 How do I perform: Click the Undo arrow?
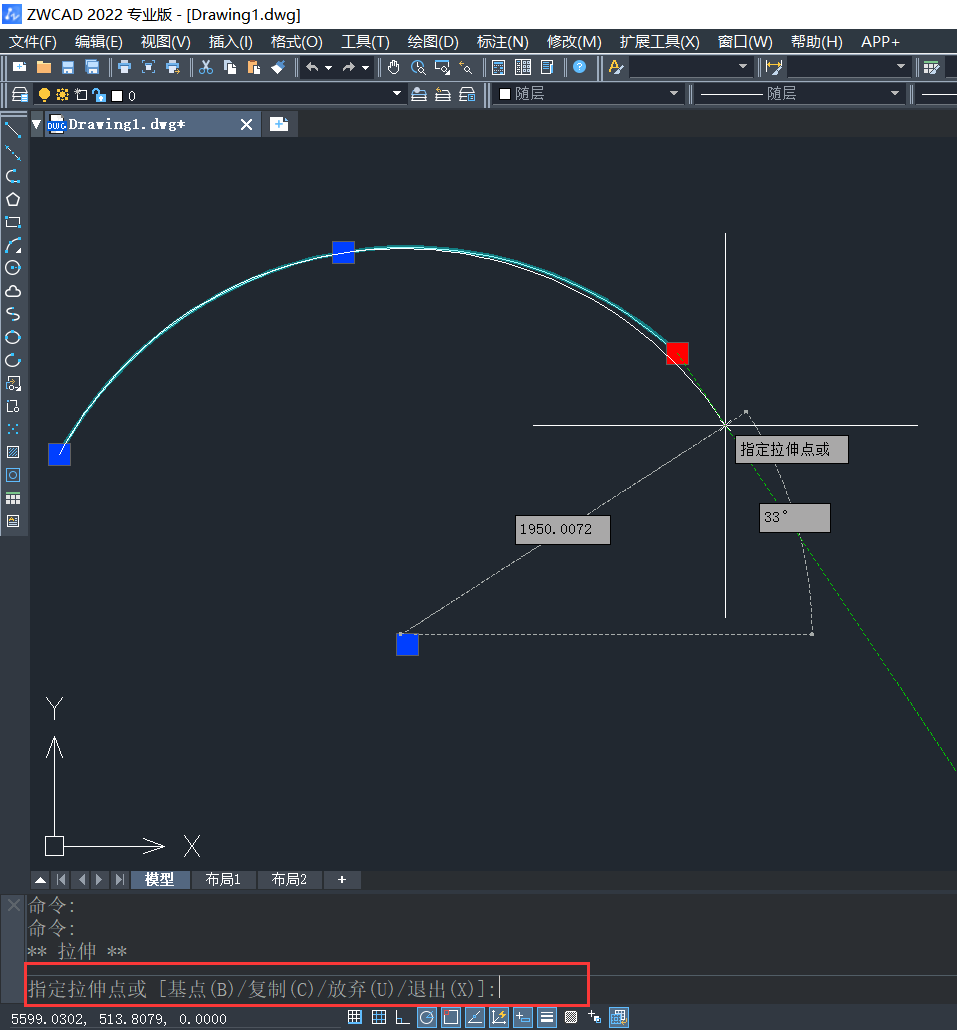312,67
